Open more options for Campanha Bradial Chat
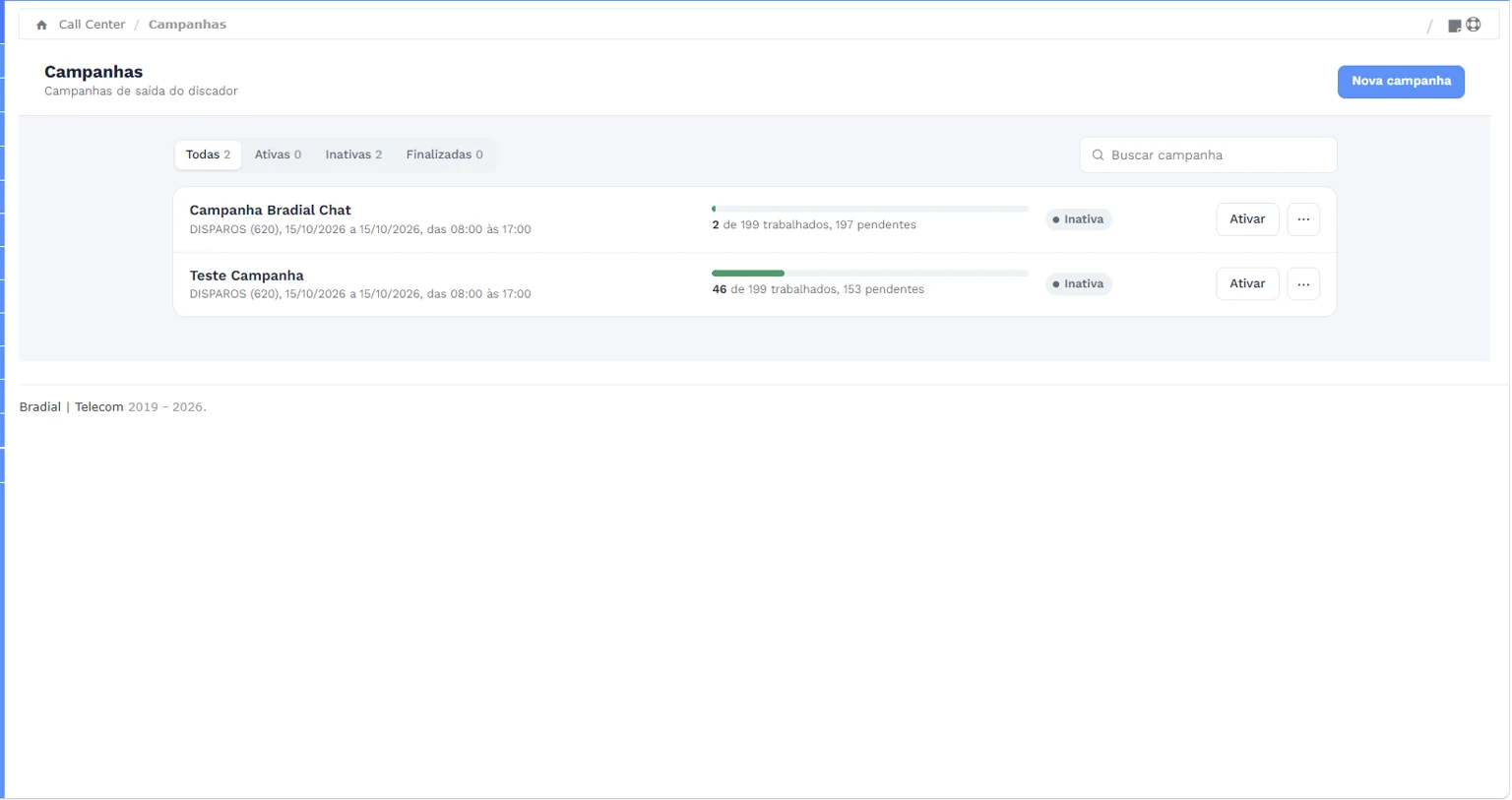Screen dimensions: 1512x800 (x=1303, y=219)
